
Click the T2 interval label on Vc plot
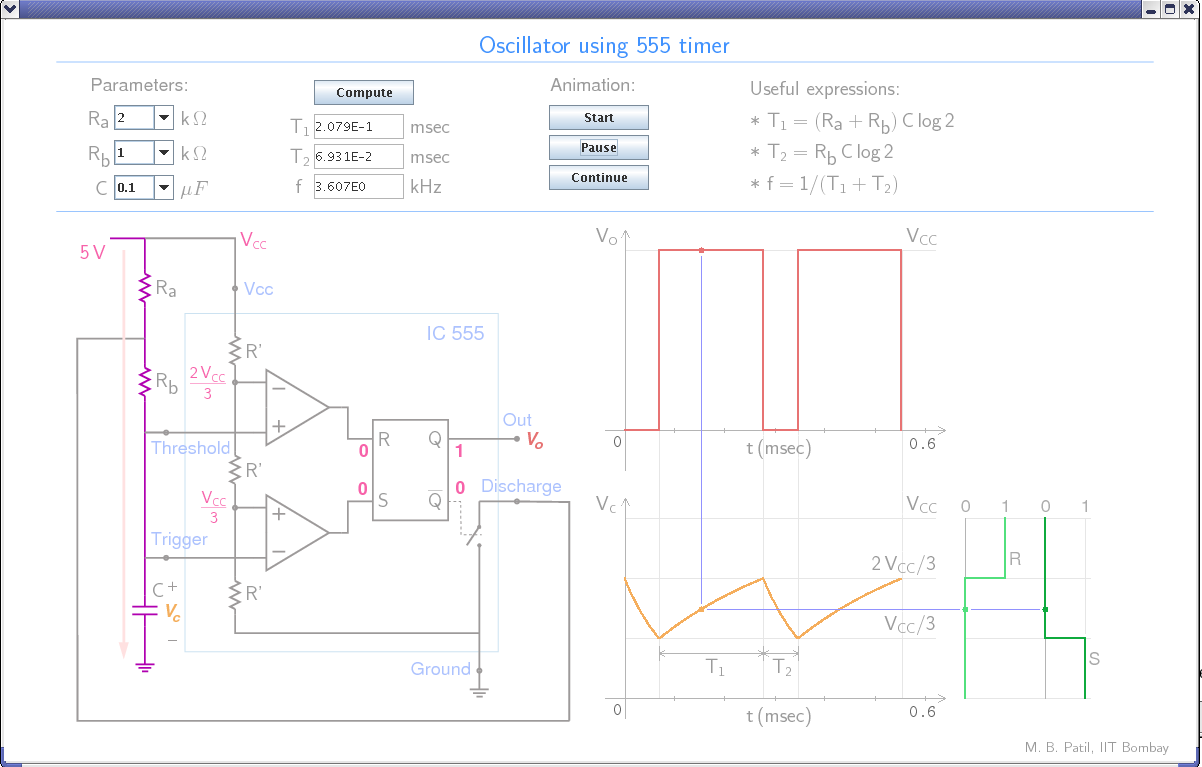click(x=782, y=668)
